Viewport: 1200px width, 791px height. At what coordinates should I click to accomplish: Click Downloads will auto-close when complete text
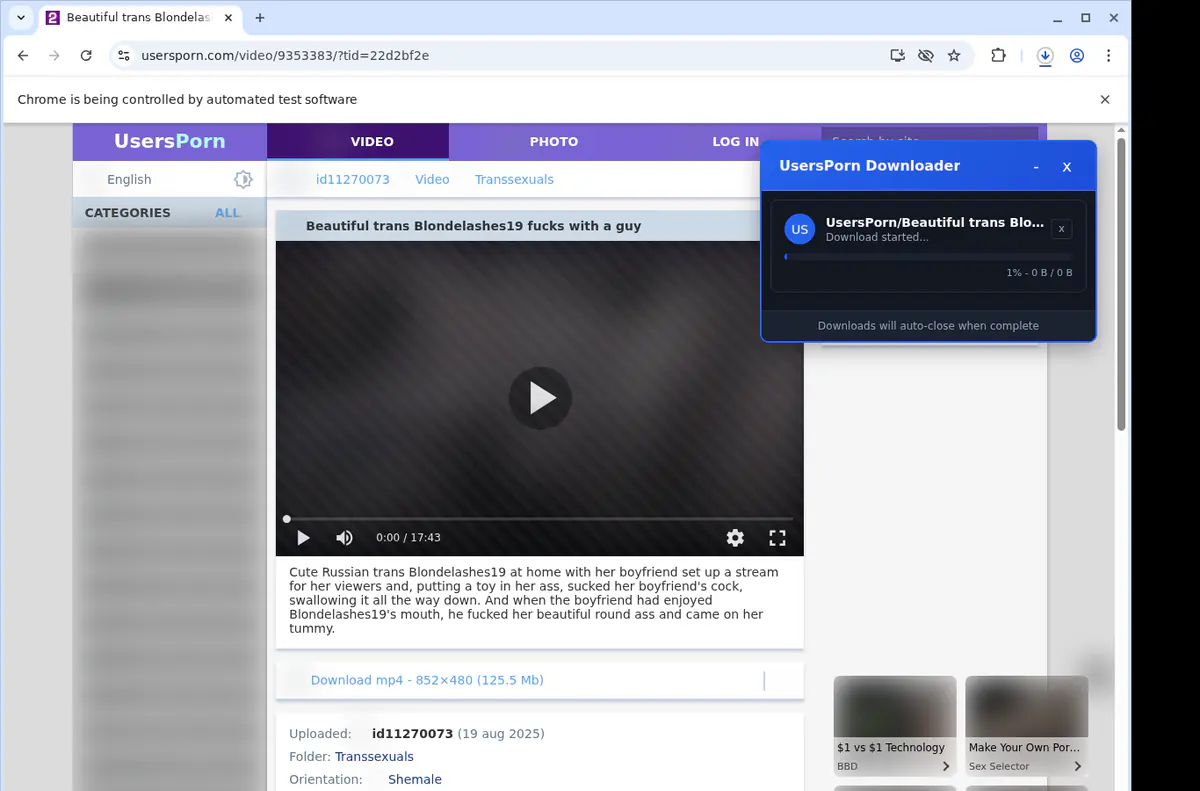pyautogui.click(x=928, y=326)
